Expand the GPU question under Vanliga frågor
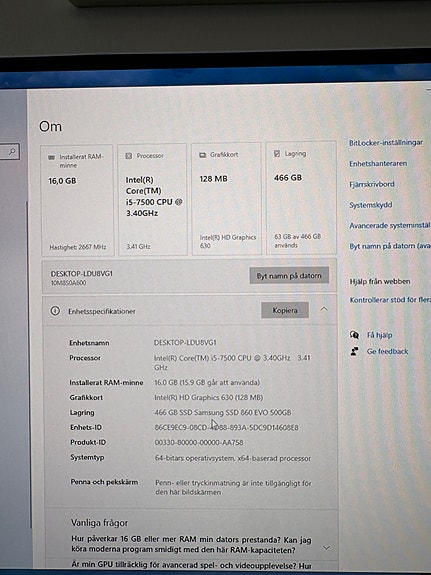 [191, 566]
